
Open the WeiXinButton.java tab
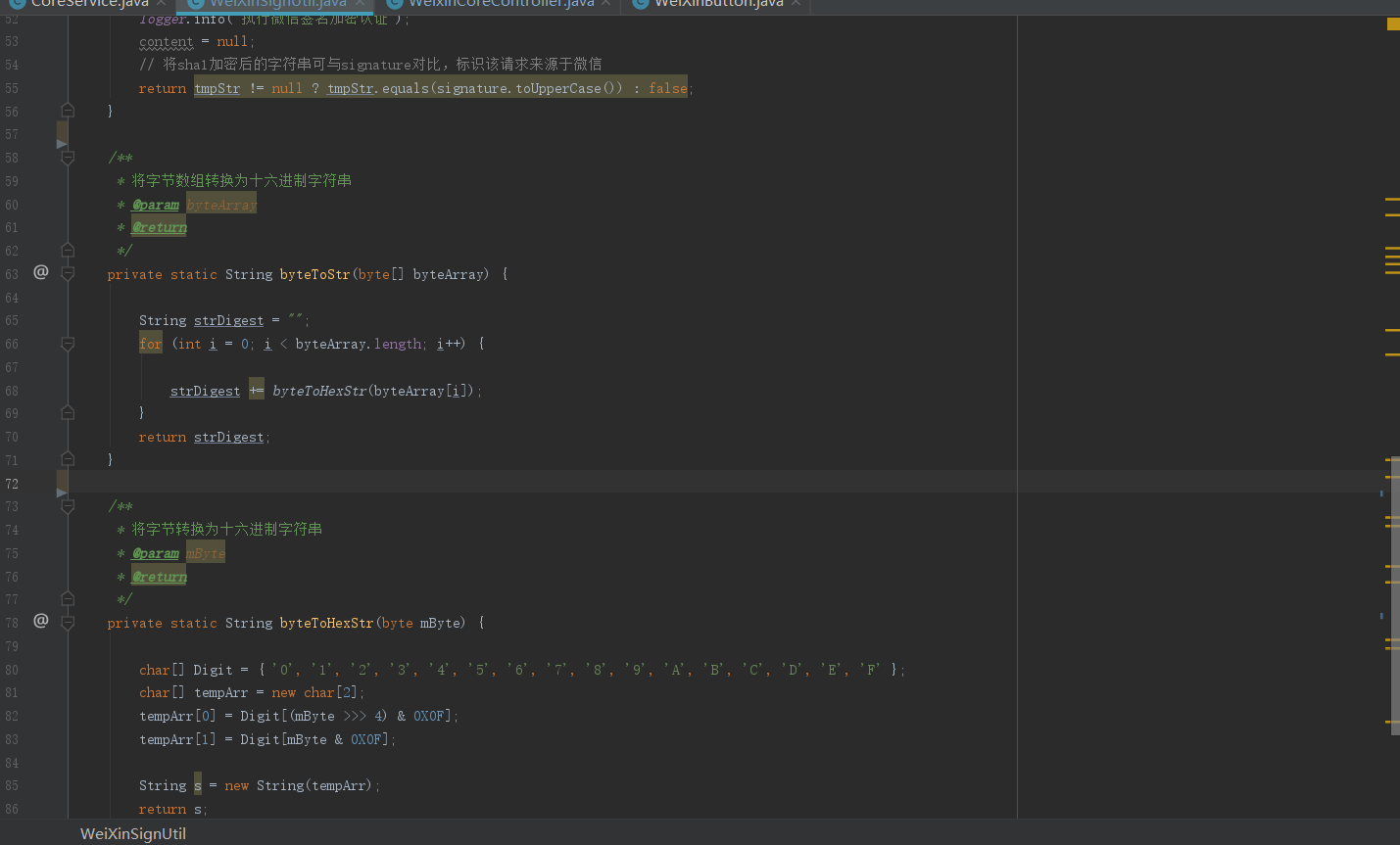[718, 4]
